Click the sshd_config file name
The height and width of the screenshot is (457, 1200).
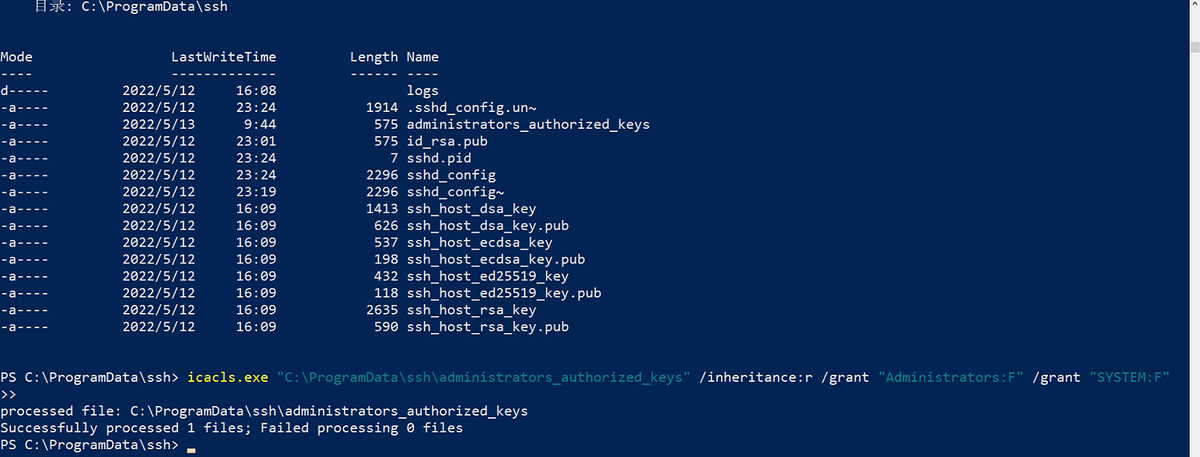(451, 176)
